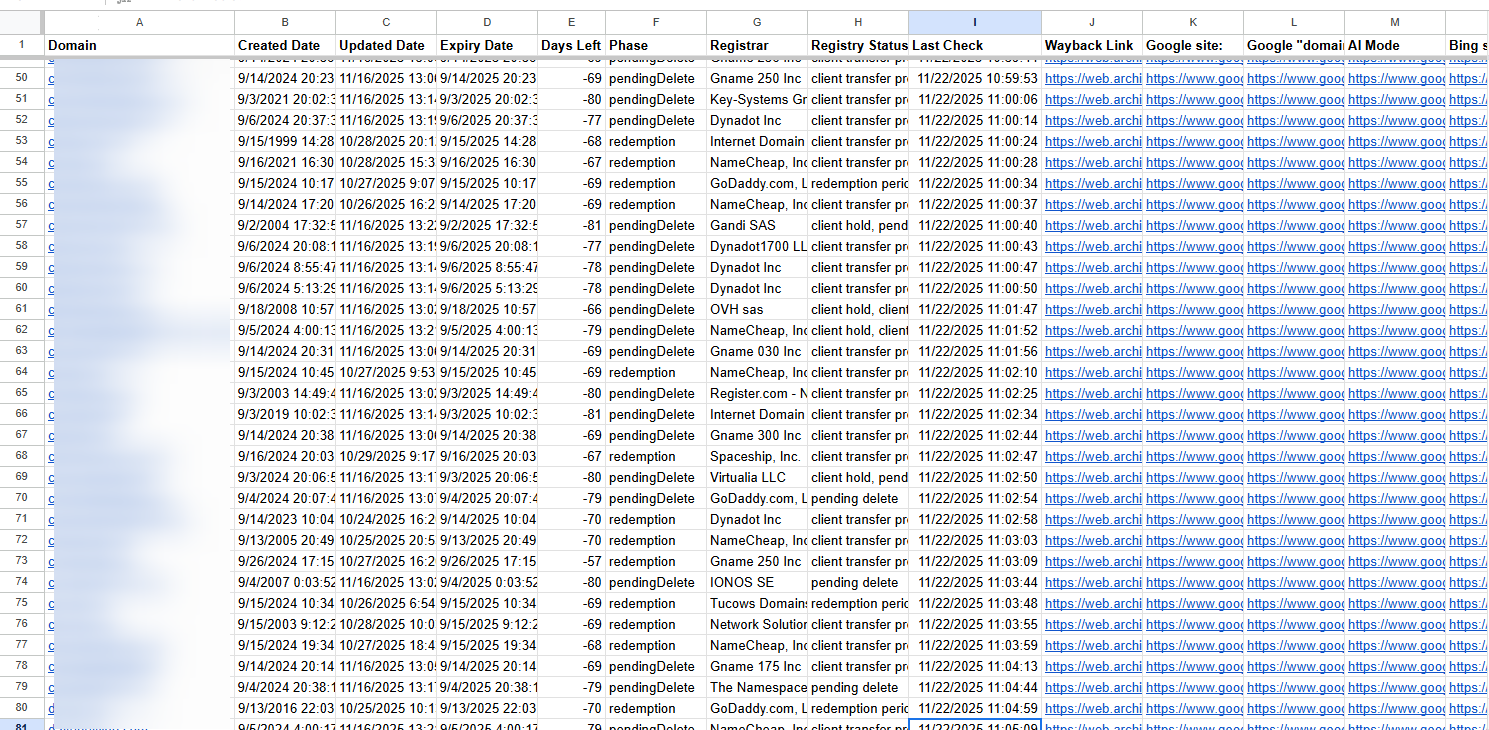Click the 'Registrar' header cell
The image size is (1489, 730).
click(757, 45)
